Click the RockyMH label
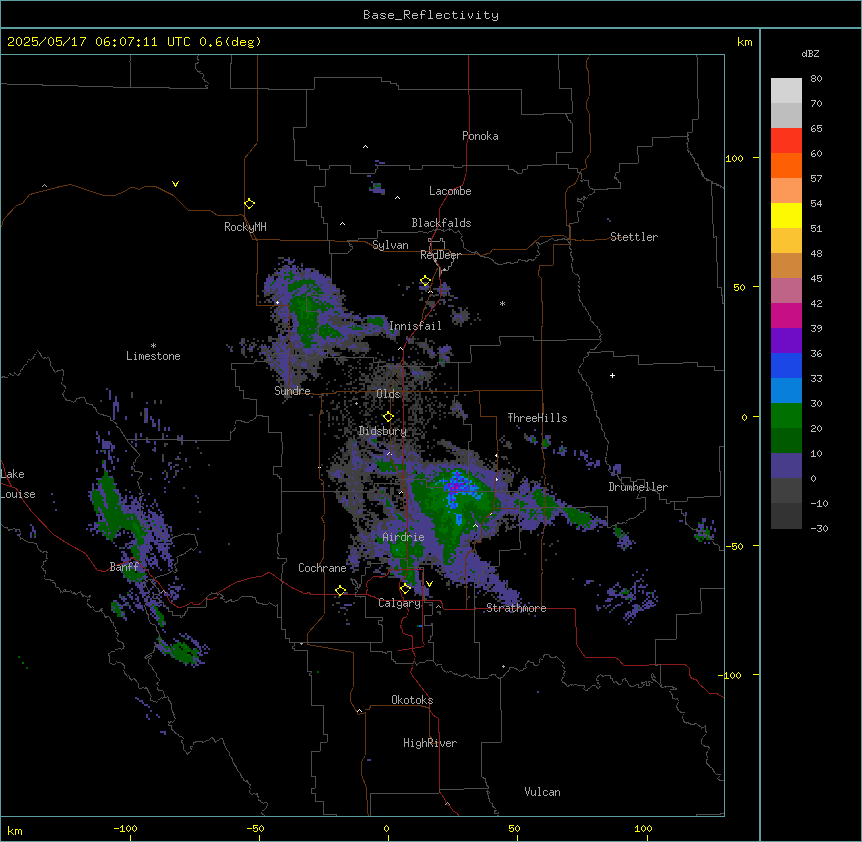This screenshot has height=842, width=862. [245, 227]
